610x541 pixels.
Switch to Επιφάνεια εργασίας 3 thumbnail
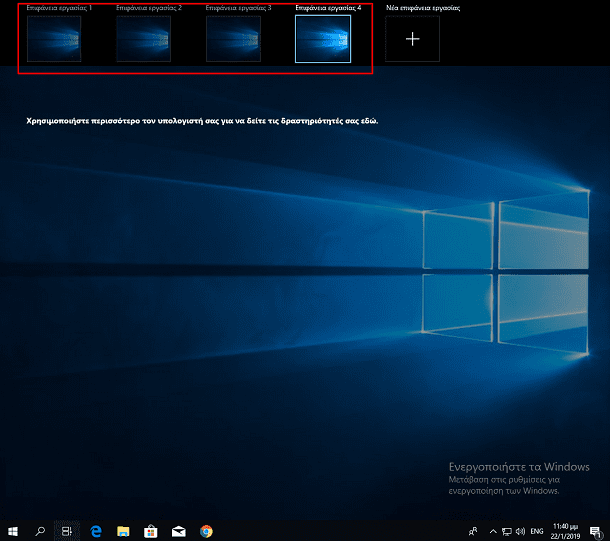pos(233,39)
